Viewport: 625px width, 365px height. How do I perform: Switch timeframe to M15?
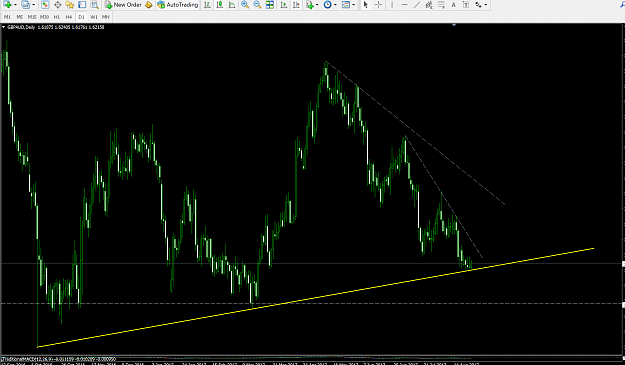point(32,17)
